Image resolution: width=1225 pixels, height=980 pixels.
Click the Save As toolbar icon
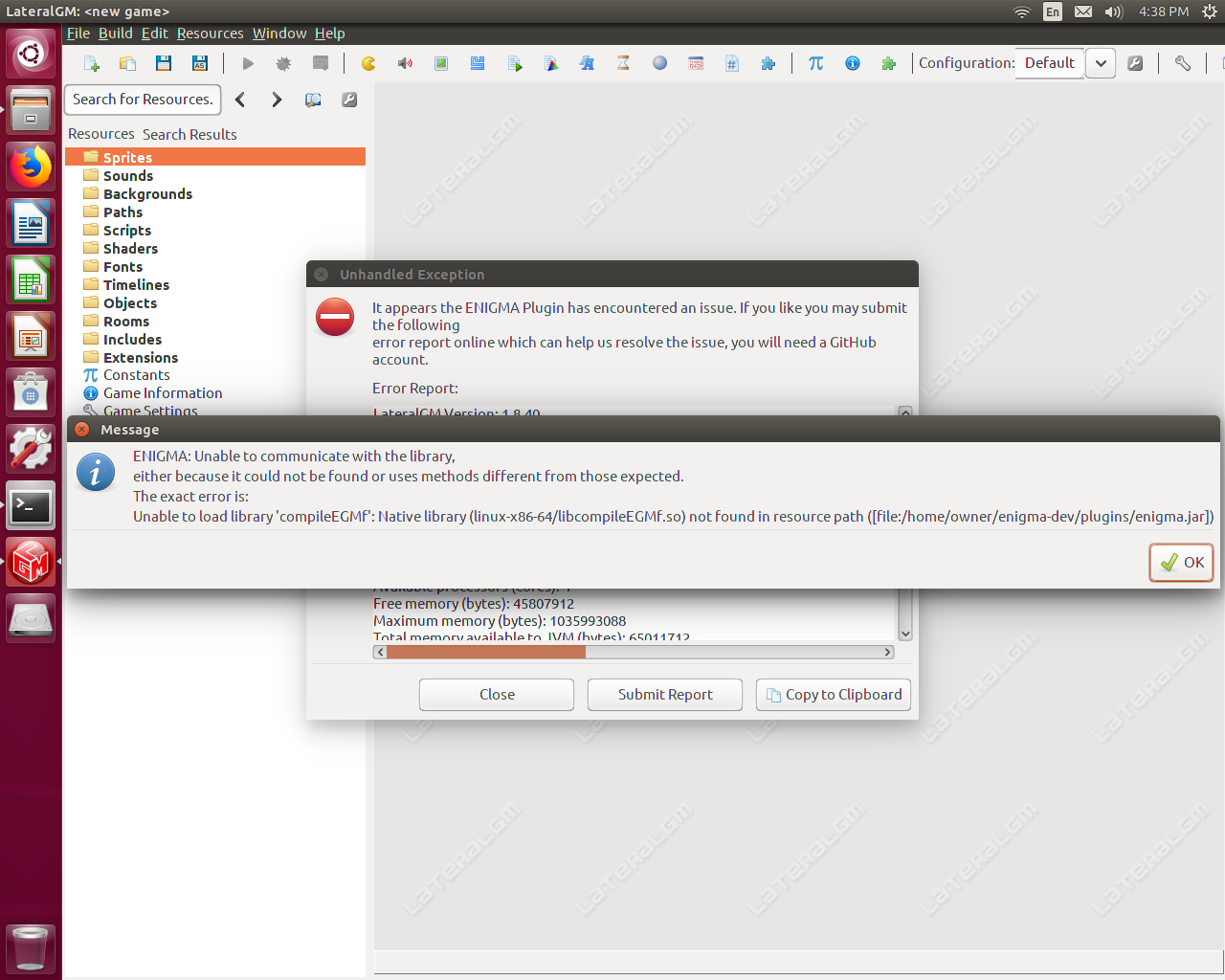(x=200, y=63)
